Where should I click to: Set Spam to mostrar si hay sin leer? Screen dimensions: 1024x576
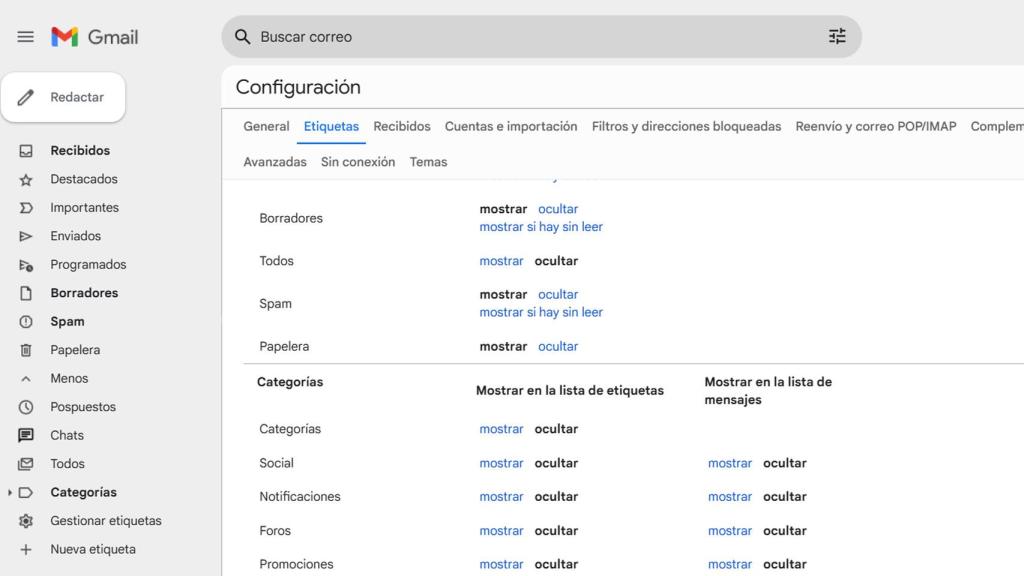541,312
